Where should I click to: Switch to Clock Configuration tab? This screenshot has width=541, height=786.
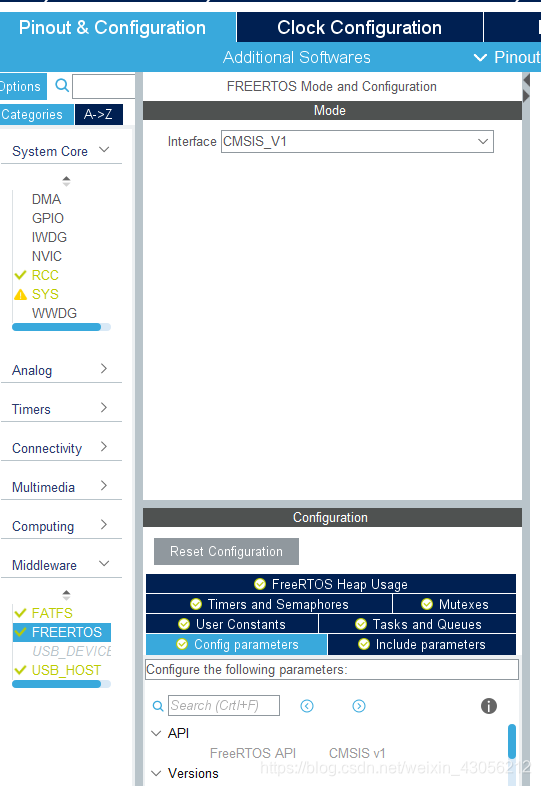click(x=359, y=28)
